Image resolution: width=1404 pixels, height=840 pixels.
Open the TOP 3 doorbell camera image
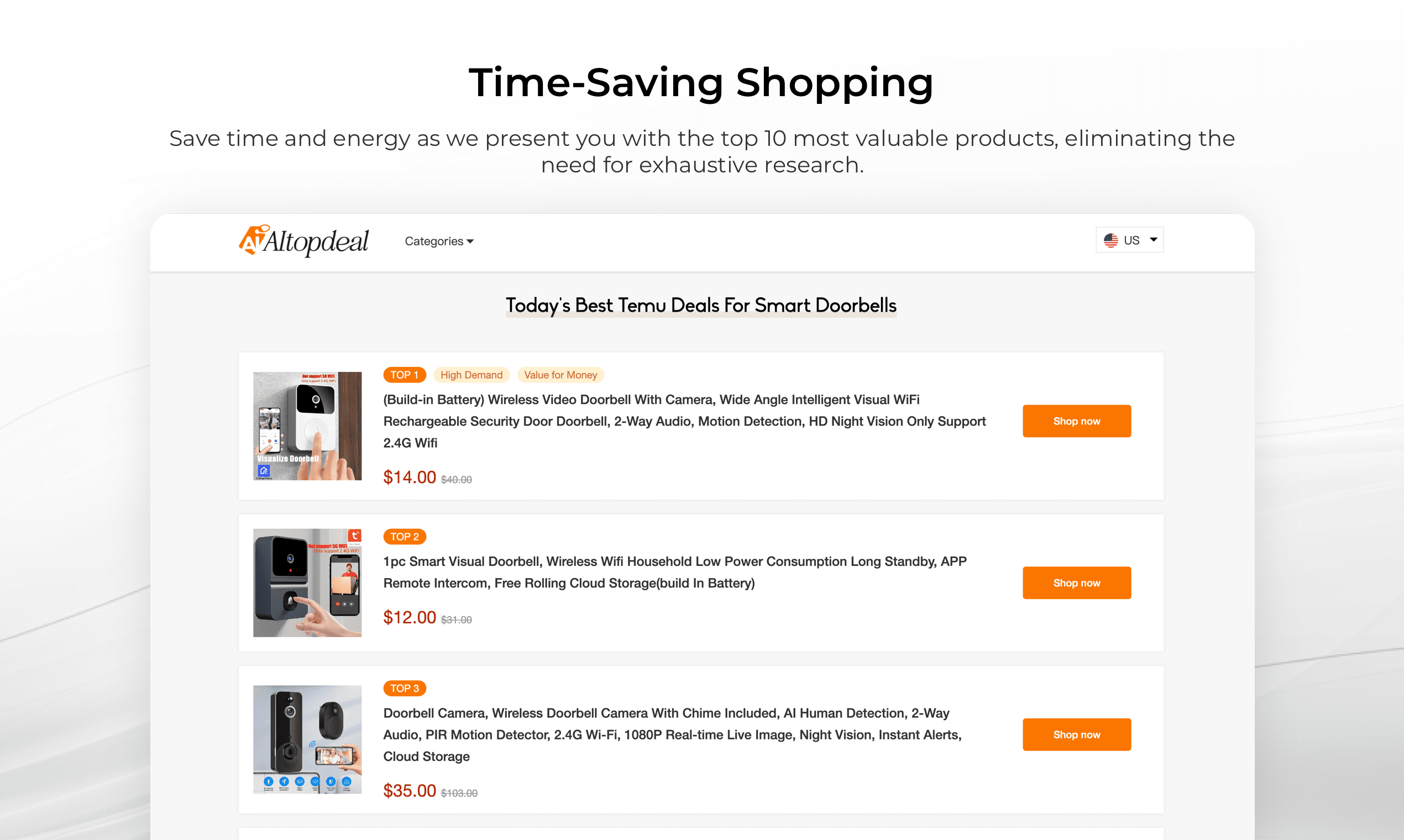pyautogui.click(x=307, y=739)
